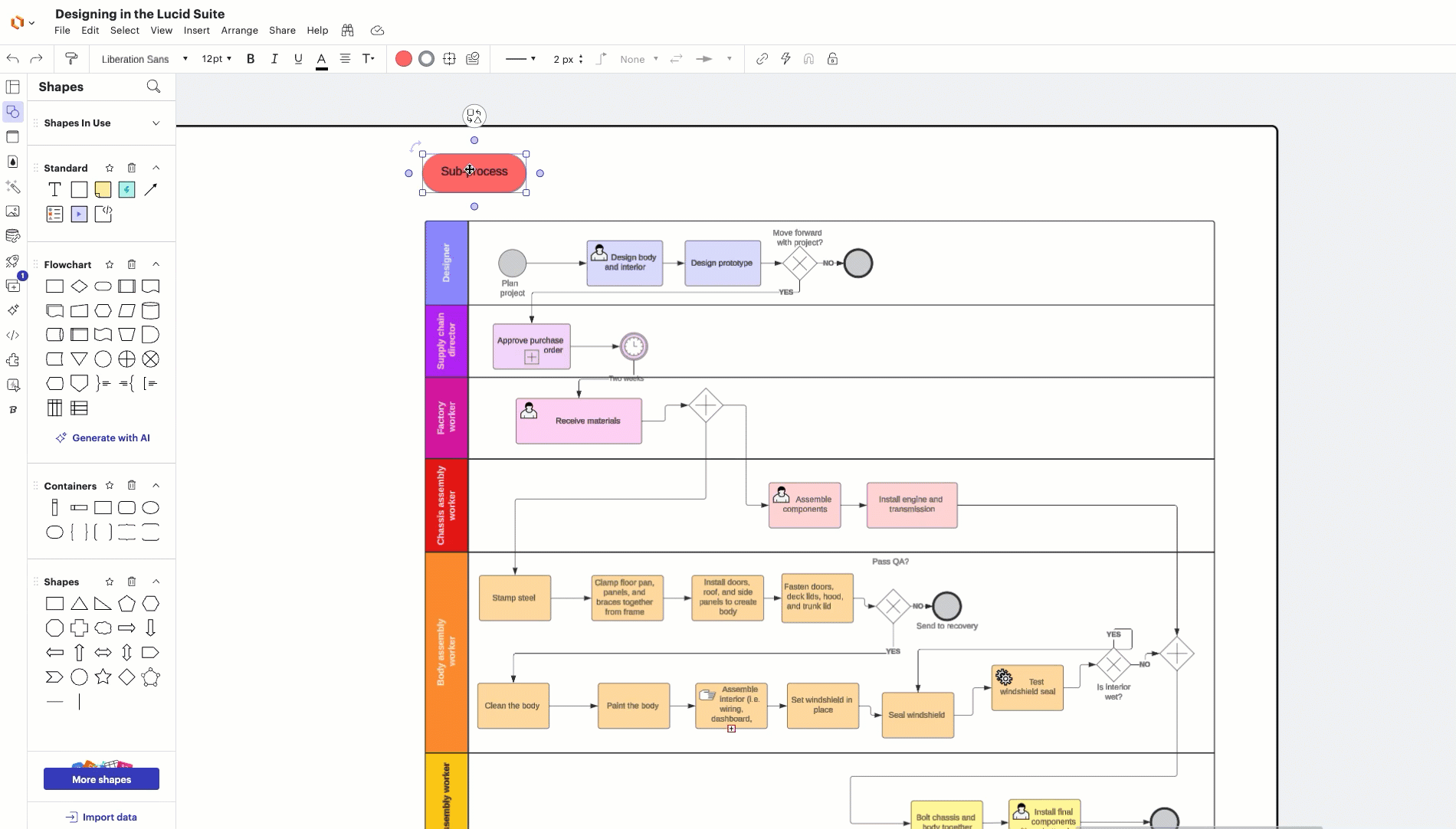Select the Sub-process red shape
The height and width of the screenshot is (829, 1456).
click(474, 173)
